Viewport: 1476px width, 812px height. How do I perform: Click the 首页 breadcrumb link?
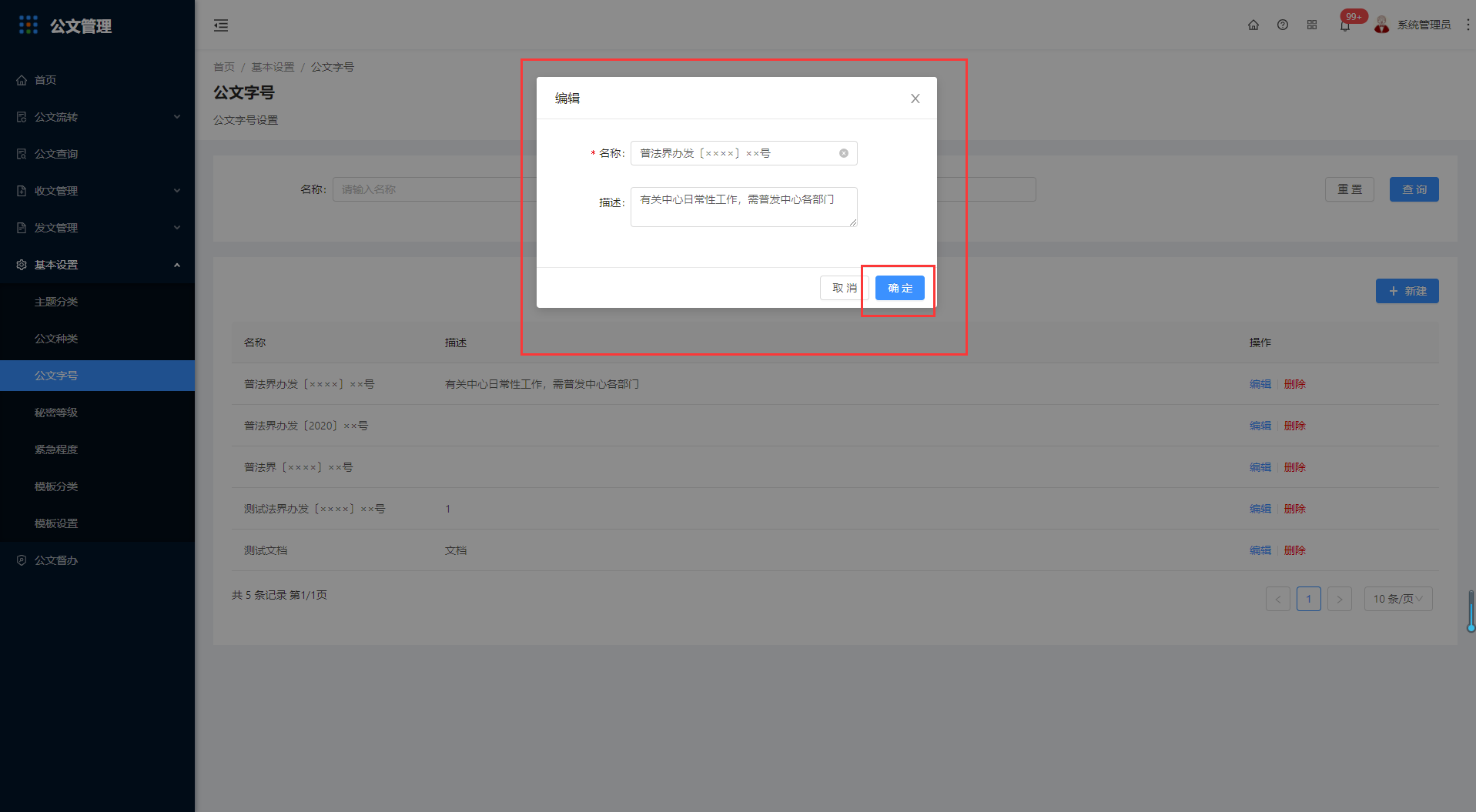tap(224, 67)
